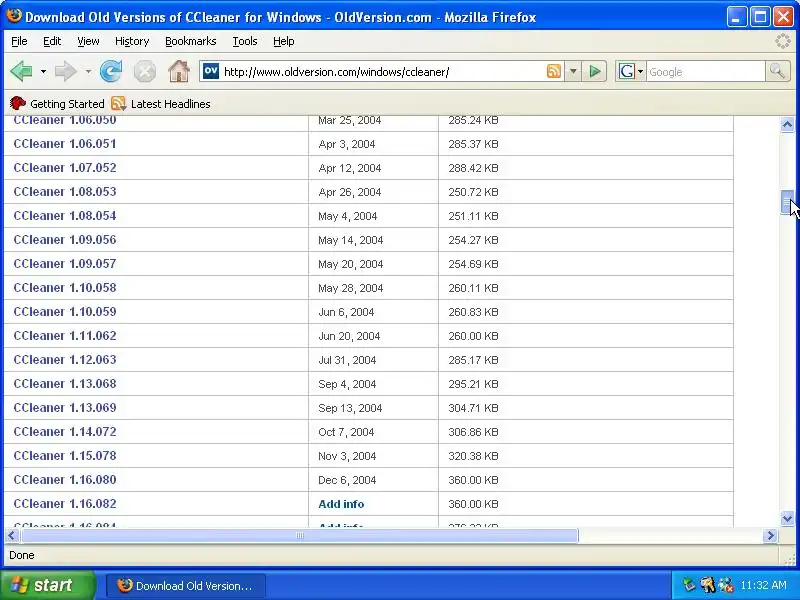
Task: Open the Bookmarks menu
Action: point(191,41)
